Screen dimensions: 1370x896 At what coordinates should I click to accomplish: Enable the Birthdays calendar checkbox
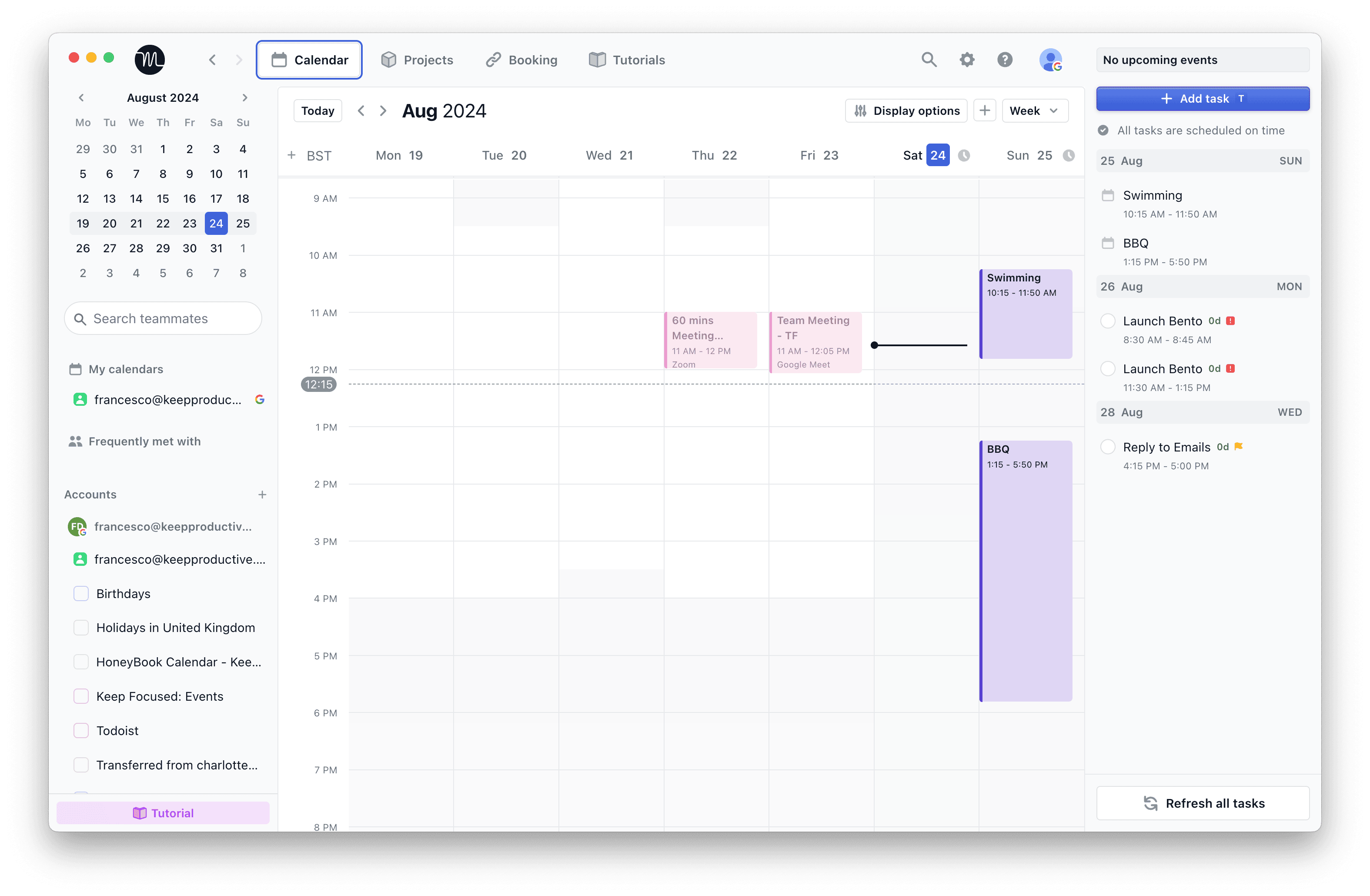(x=81, y=594)
